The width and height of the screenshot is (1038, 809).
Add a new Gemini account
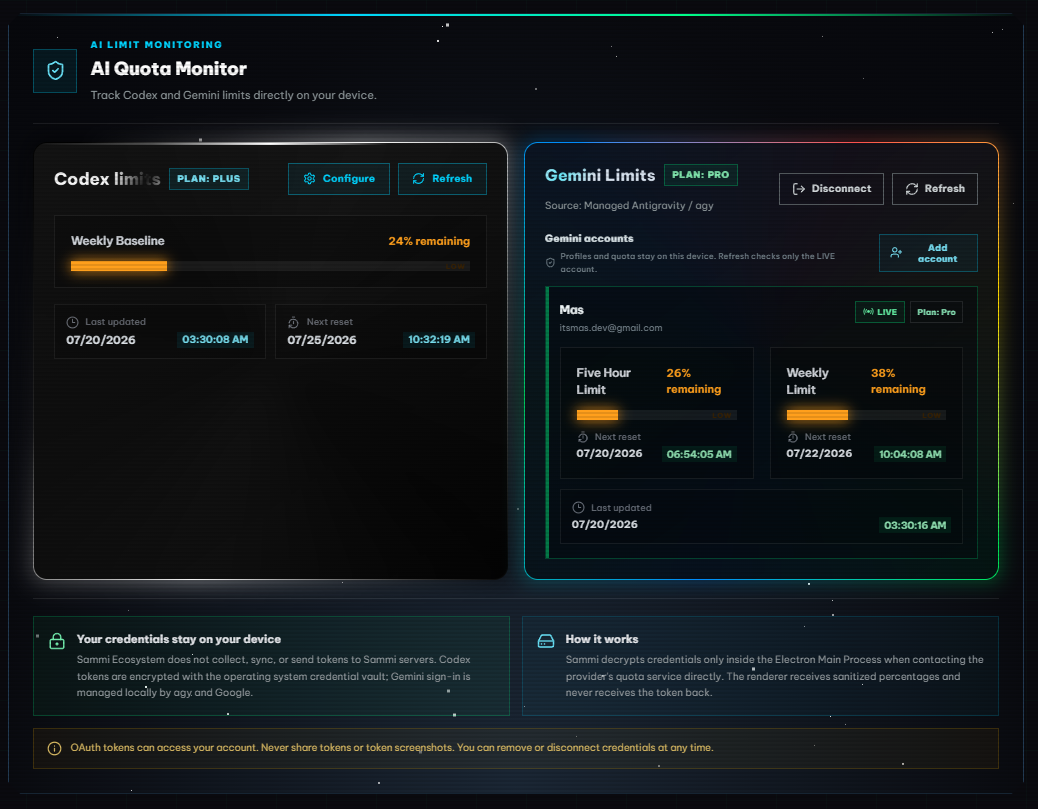(x=928, y=253)
